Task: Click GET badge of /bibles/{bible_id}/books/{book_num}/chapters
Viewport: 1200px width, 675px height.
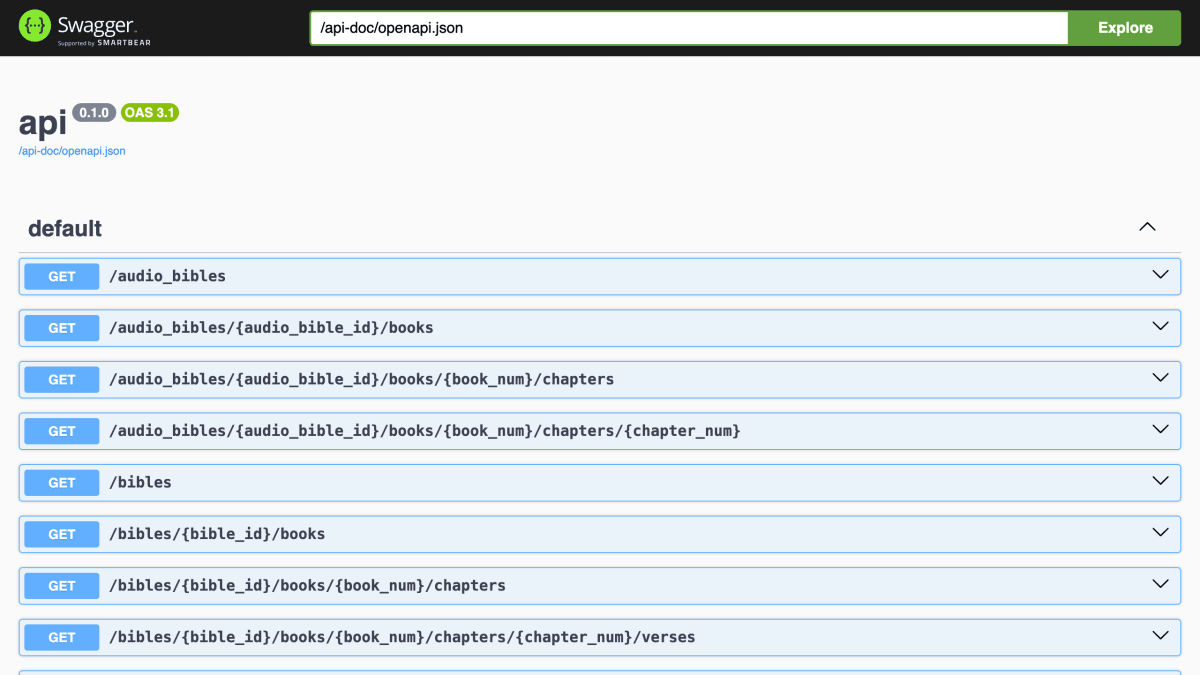Action: tap(62, 585)
